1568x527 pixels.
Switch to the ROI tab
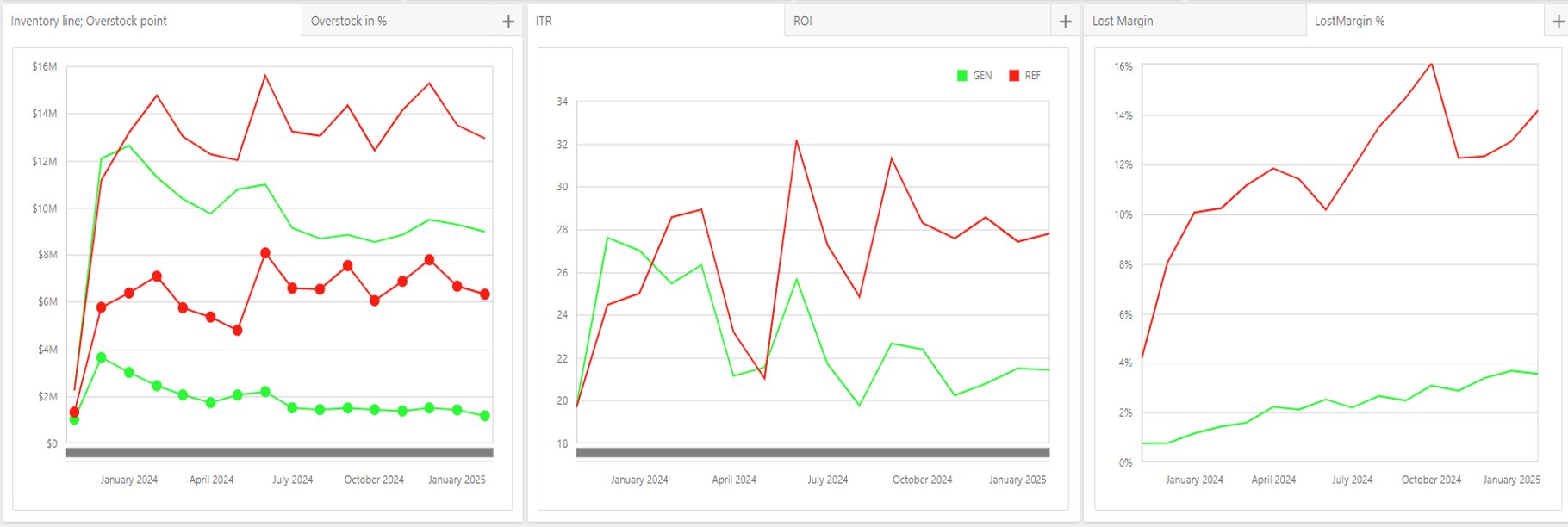918,22
